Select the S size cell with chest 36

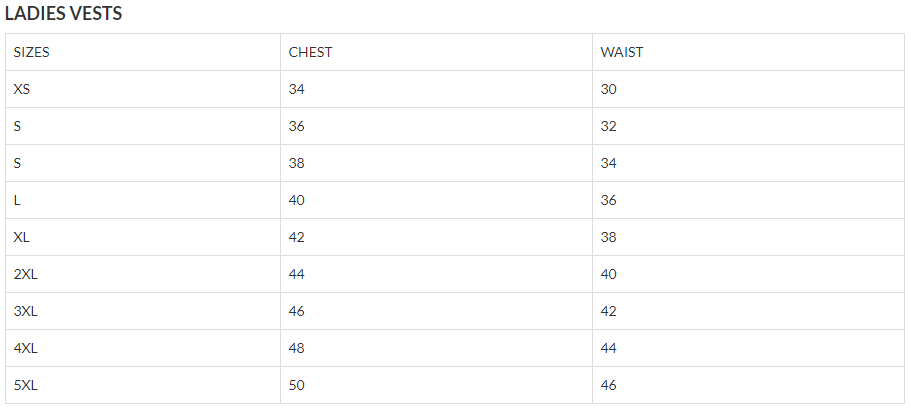click(x=18, y=126)
